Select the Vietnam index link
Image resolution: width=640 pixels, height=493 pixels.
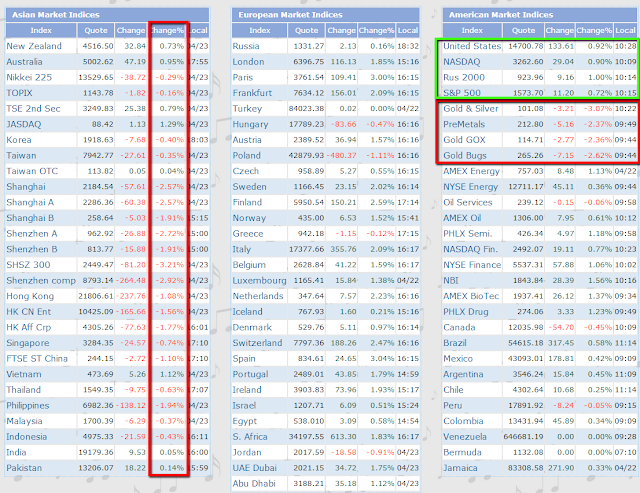point(24,374)
